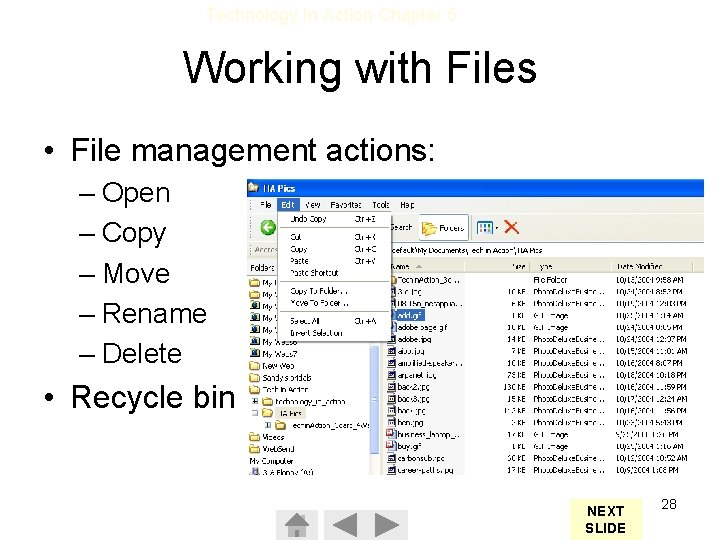Click the 10/24/2004 12:07 PM date cell
The width and height of the screenshot is (720, 540).
(651, 339)
